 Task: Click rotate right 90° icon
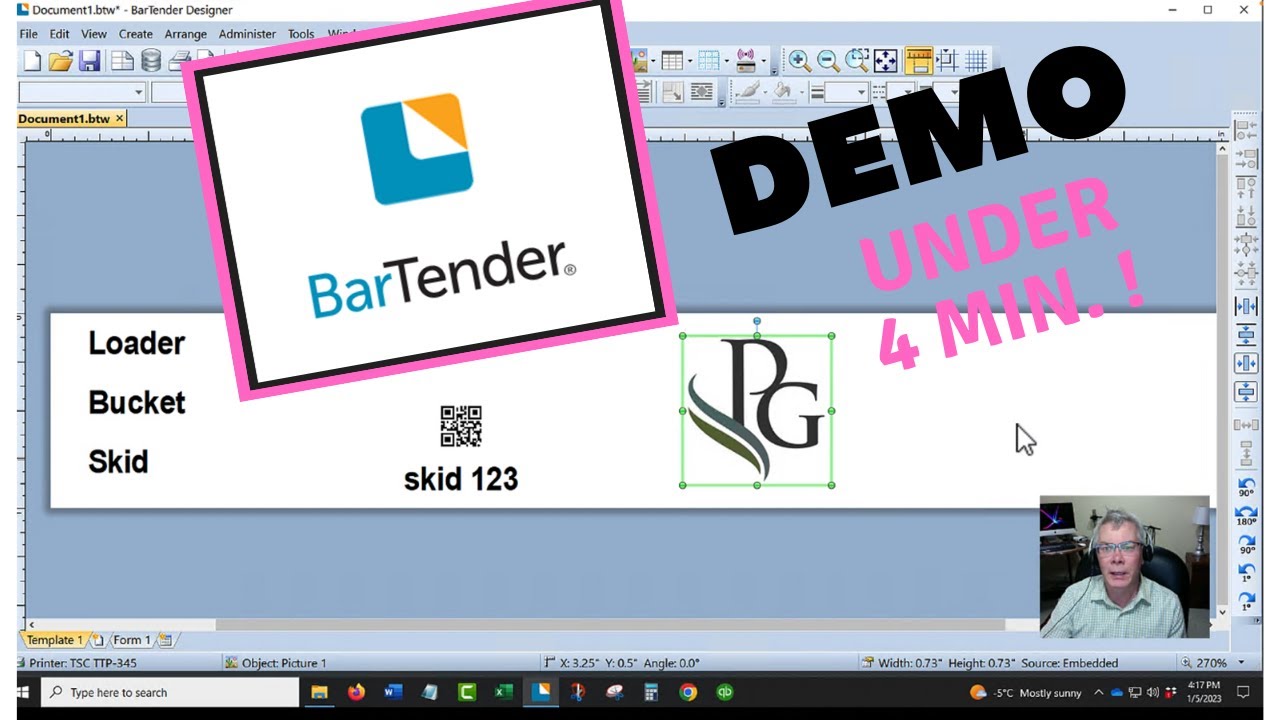1246,544
